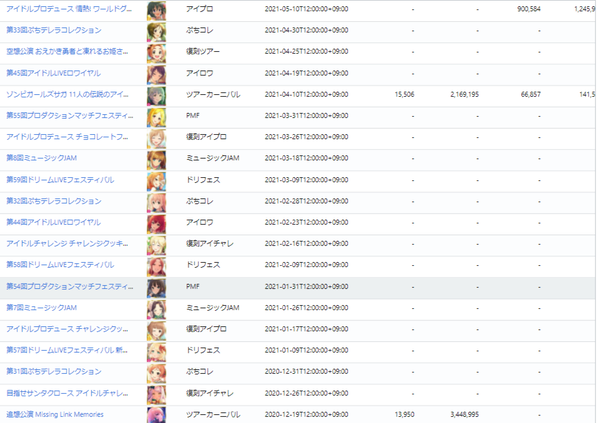Select the value 15,506
Viewport: 600px width, 423px height.
click(x=404, y=94)
